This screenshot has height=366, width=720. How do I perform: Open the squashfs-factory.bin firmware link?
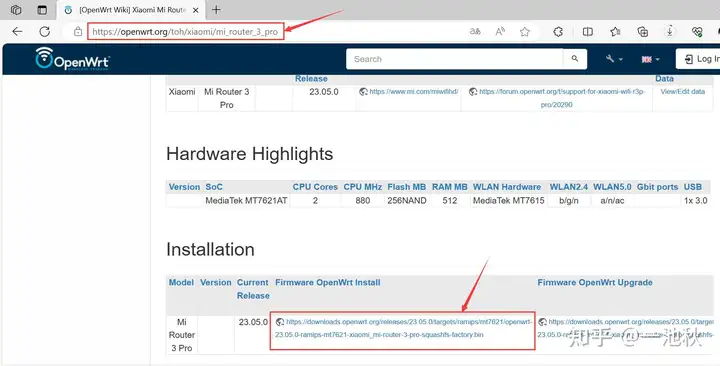(x=403, y=328)
